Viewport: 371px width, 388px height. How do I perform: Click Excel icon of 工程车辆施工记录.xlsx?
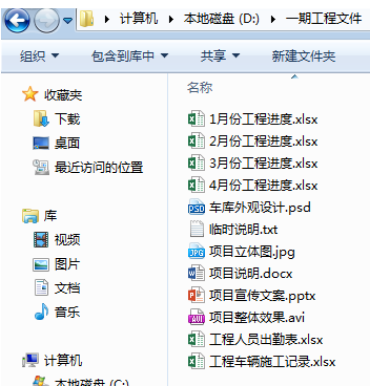[x=196, y=361]
